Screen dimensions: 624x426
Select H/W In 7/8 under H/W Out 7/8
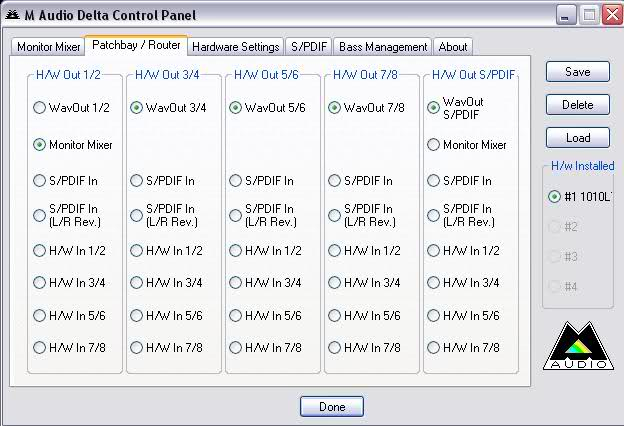coord(335,348)
